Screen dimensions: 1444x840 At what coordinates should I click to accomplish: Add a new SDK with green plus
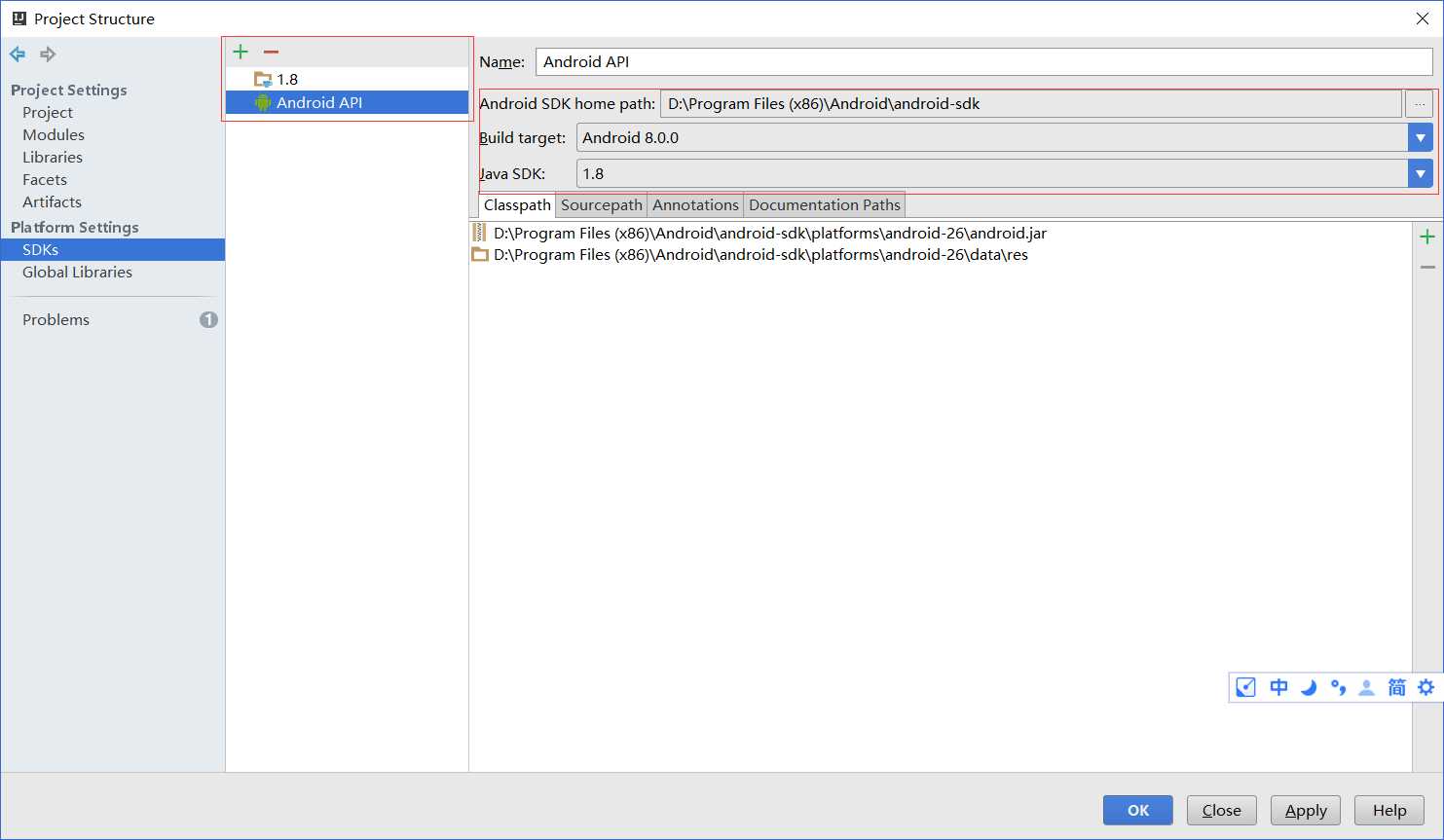(x=241, y=52)
